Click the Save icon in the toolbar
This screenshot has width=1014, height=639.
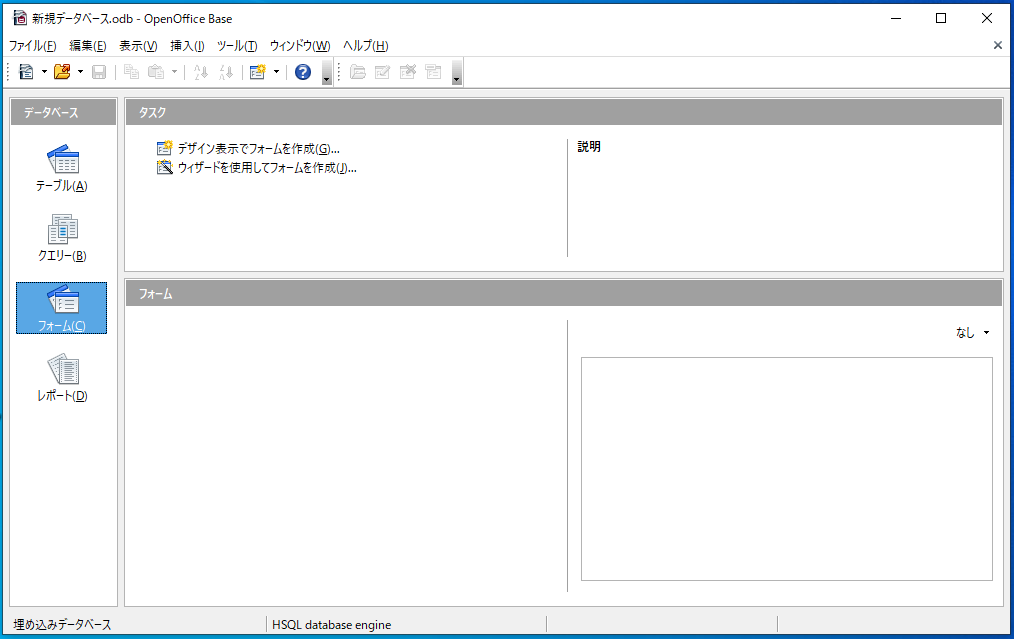pos(98,71)
